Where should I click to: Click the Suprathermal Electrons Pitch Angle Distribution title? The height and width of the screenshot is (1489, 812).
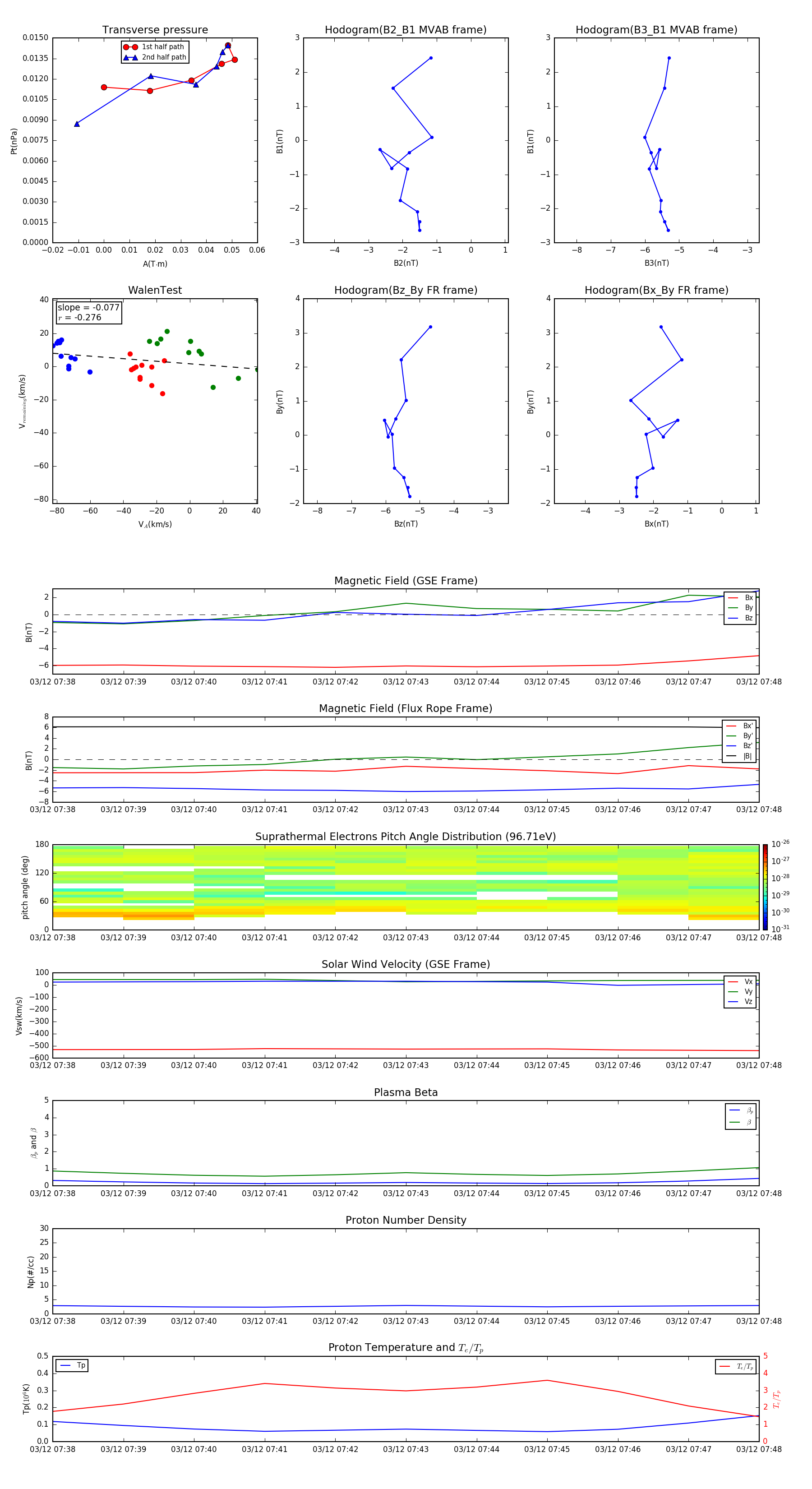click(406, 837)
